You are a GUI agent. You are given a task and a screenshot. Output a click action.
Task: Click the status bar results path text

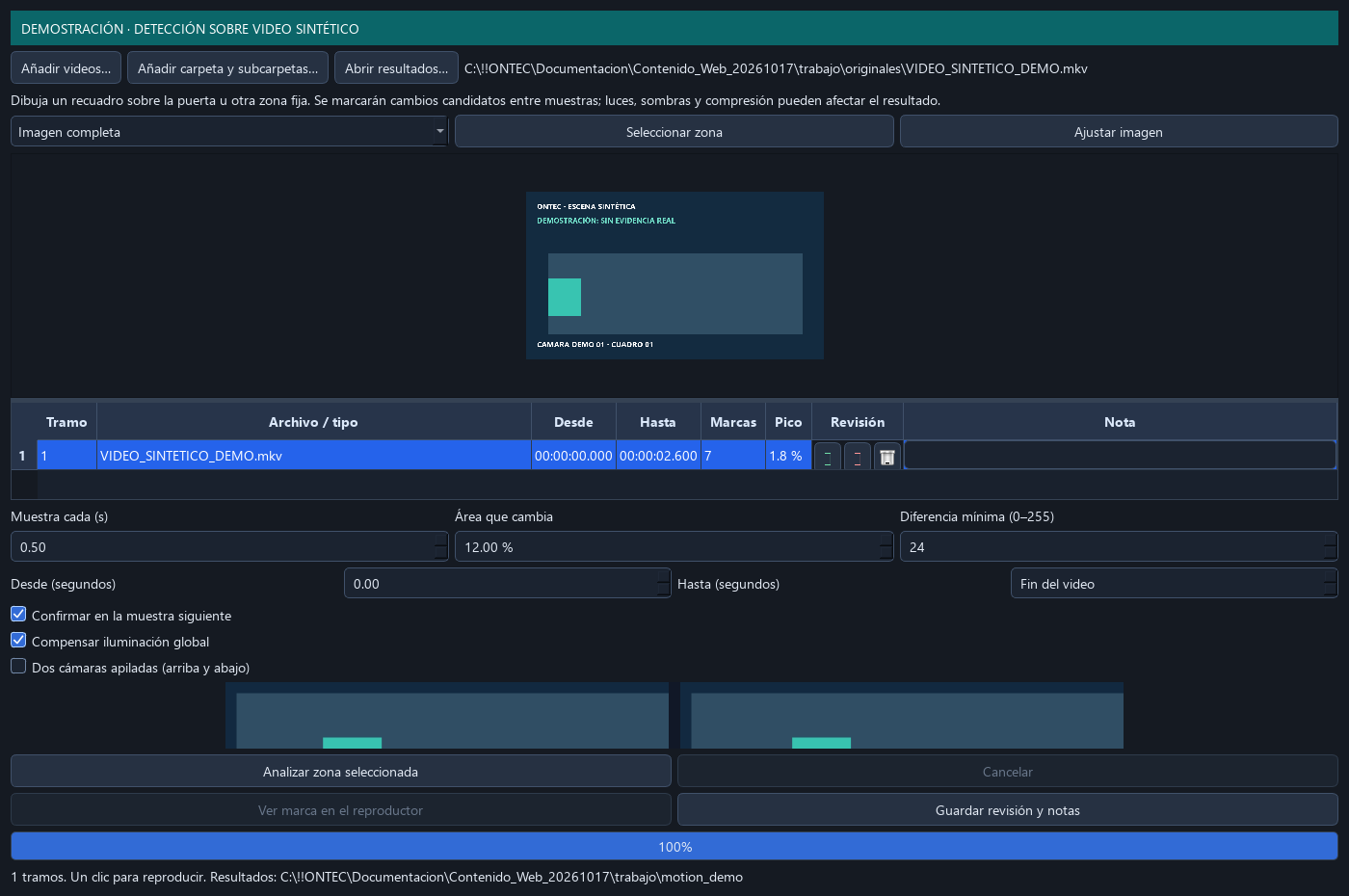click(x=512, y=877)
